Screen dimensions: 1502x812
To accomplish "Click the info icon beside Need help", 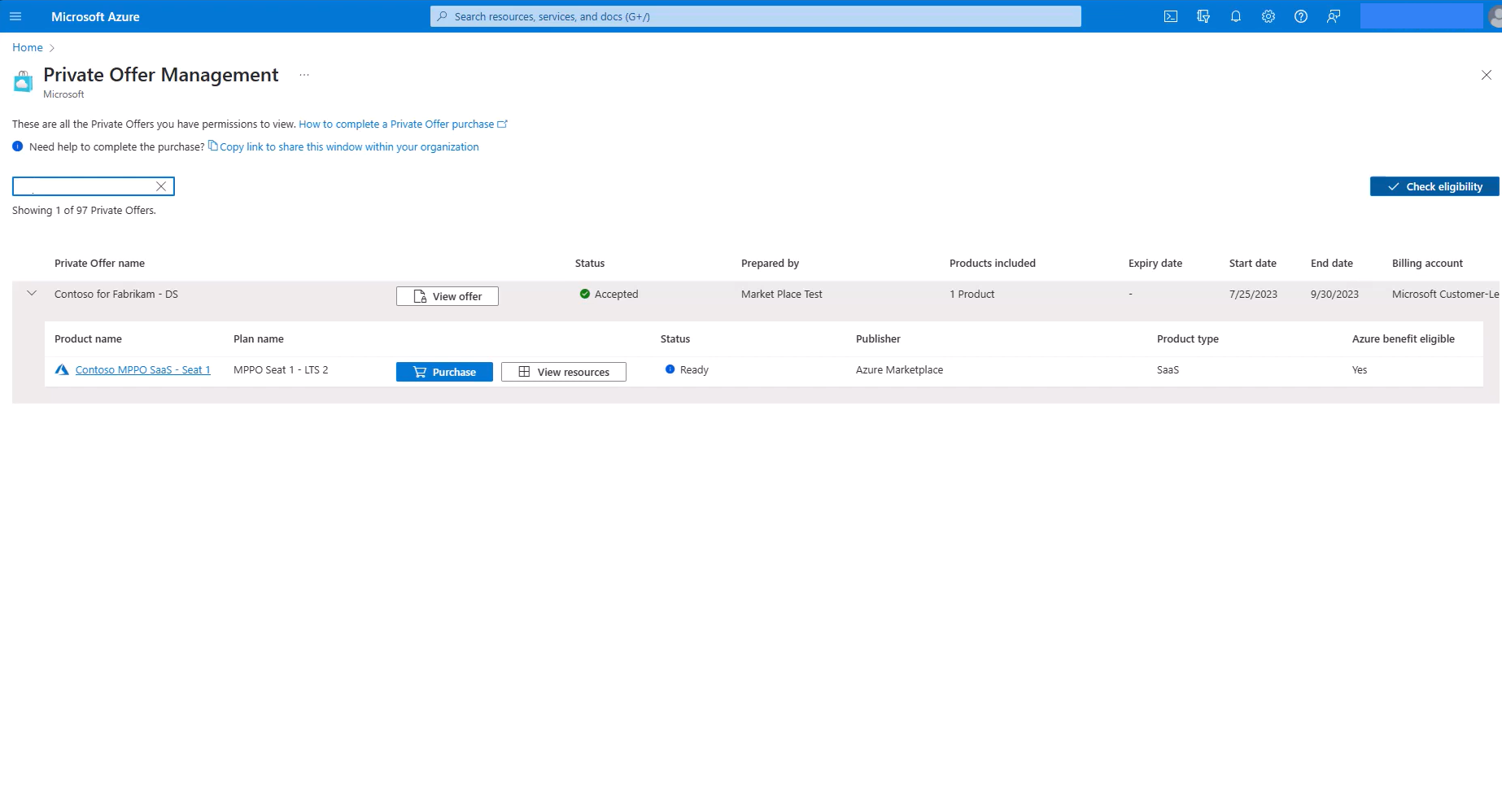I will (18, 146).
